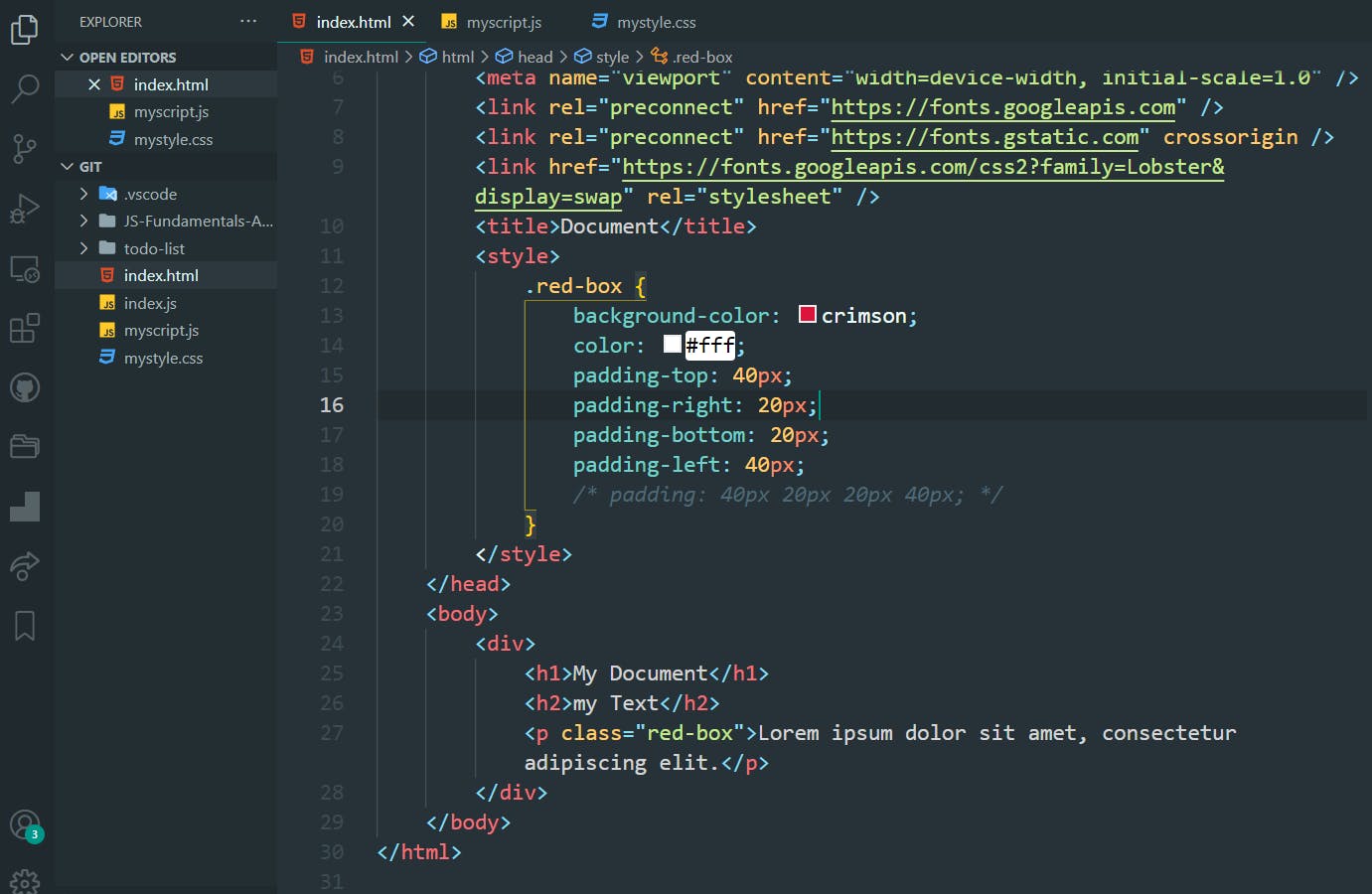
Task: Open the #fff white color swatch
Action: coord(673,345)
